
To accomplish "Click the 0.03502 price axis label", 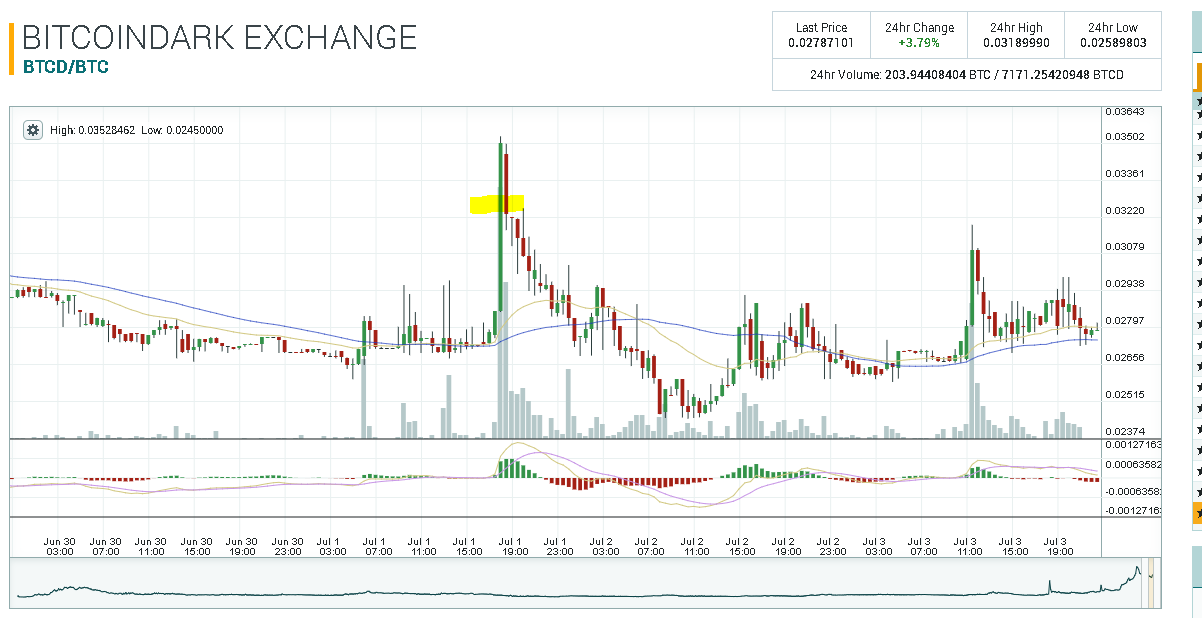I will point(1124,137).
